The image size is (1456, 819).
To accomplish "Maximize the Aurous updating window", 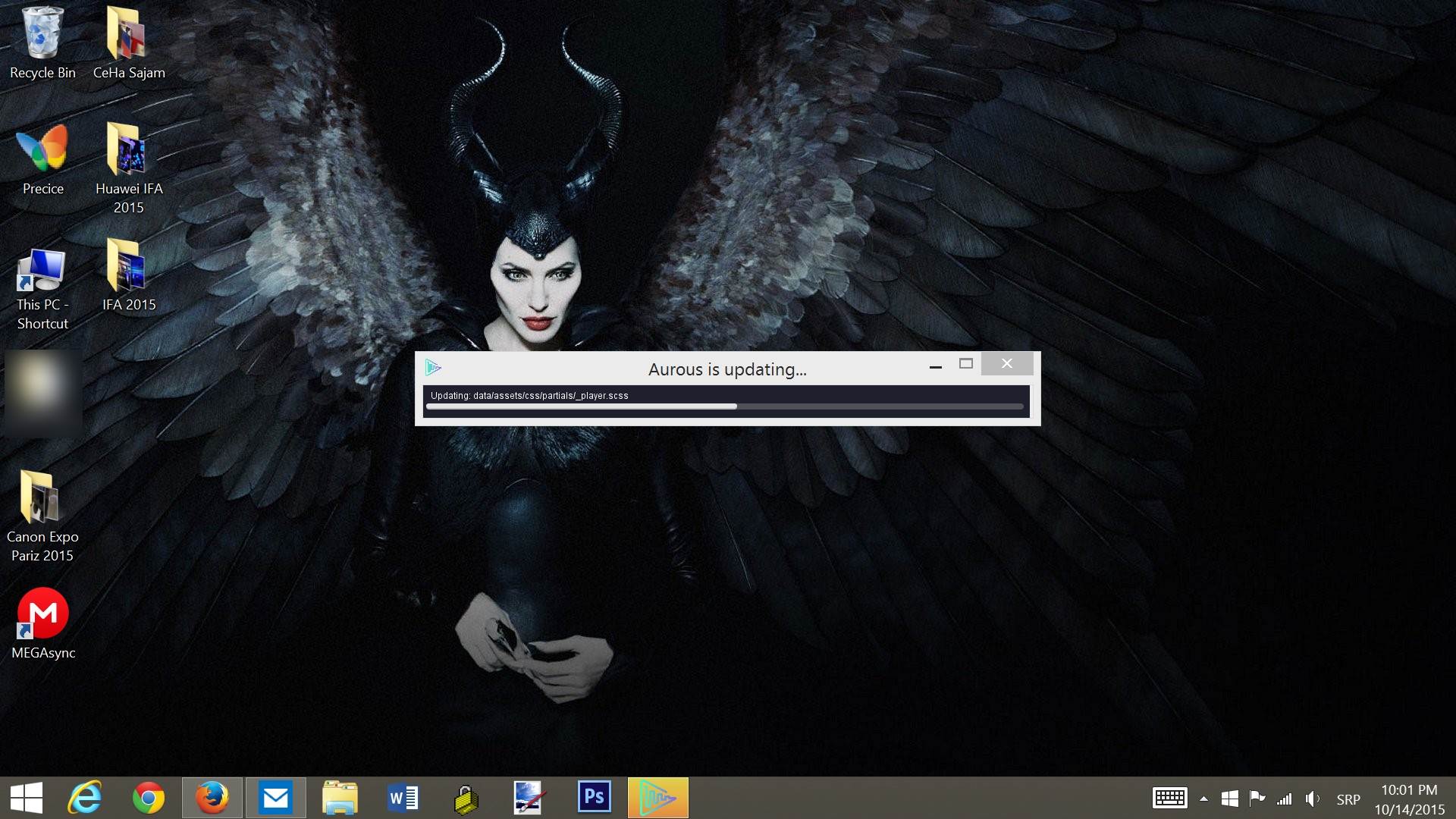I will click(965, 364).
